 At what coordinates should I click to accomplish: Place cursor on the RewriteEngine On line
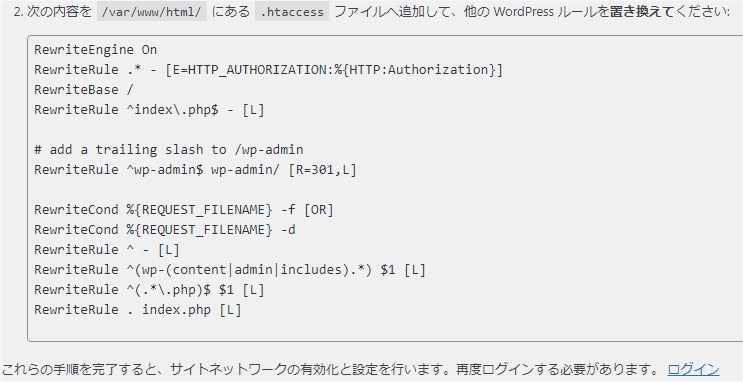(95, 50)
